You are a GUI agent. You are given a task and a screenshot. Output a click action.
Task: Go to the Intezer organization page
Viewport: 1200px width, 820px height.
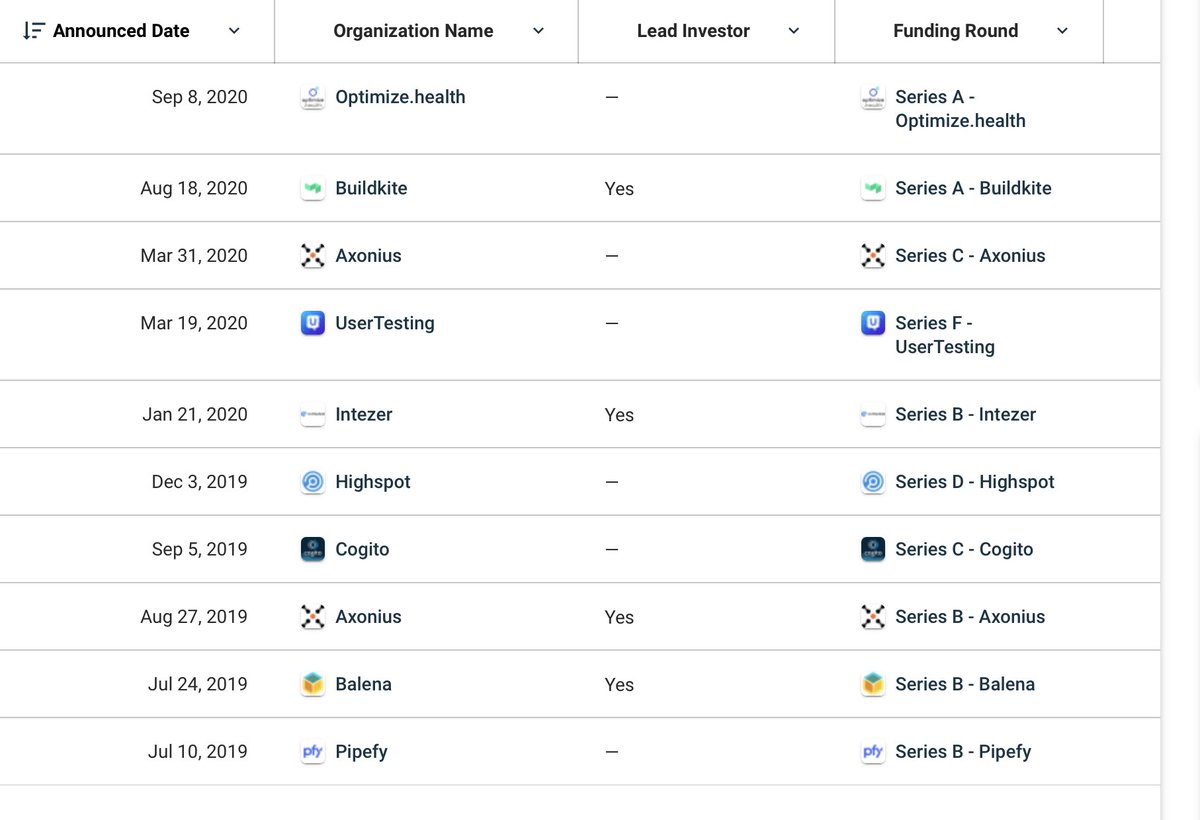point(364,415)
